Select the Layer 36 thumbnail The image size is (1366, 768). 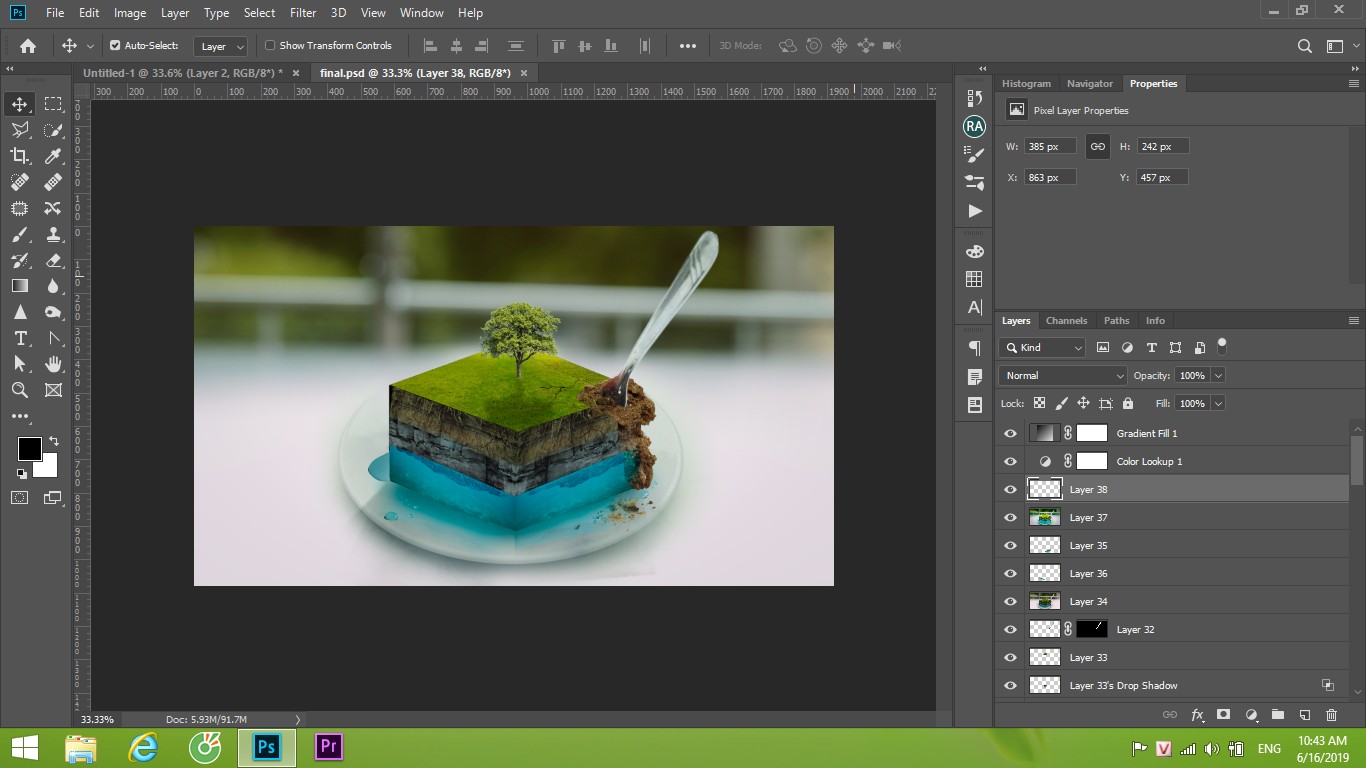pos(1045,574)
